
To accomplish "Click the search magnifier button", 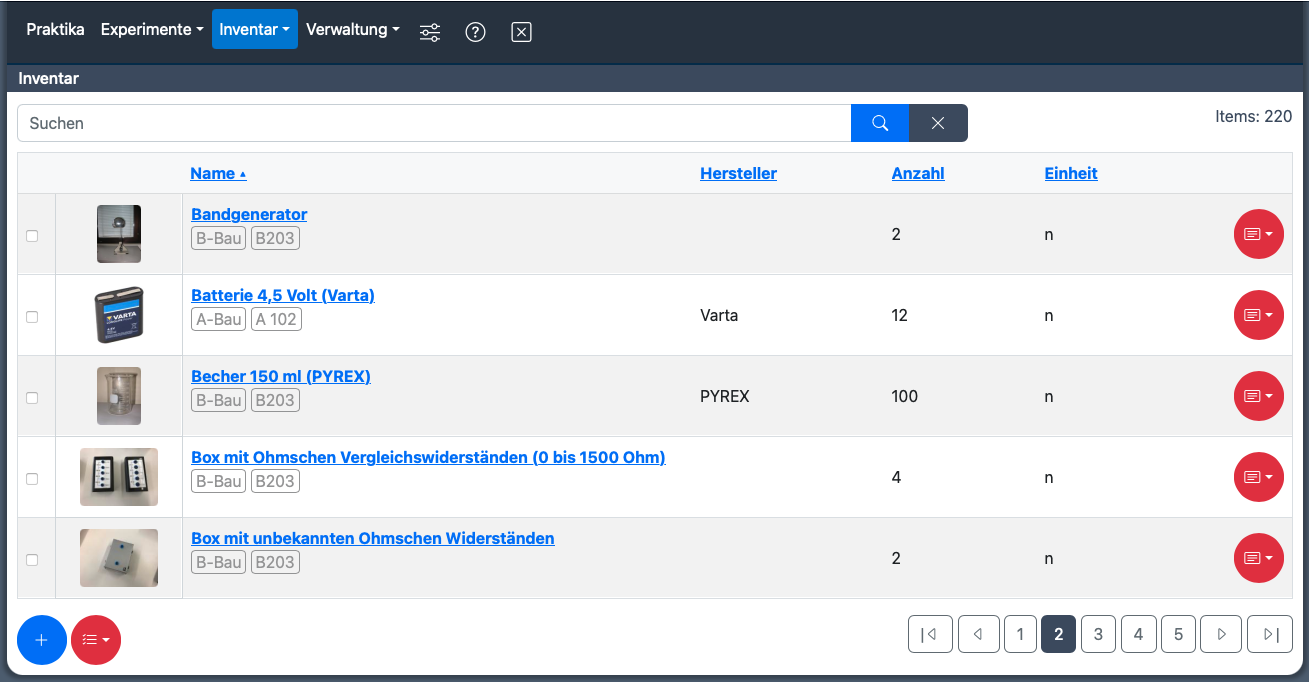I will click(x=880, y=123).
